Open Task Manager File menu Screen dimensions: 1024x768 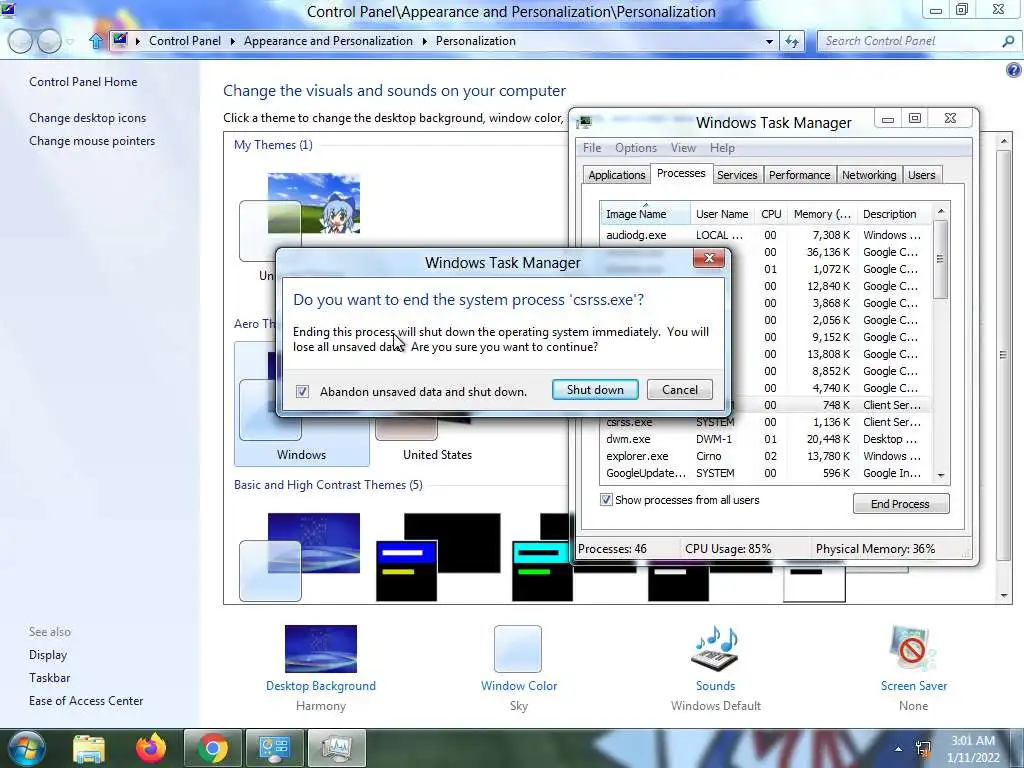pos(592,148)
